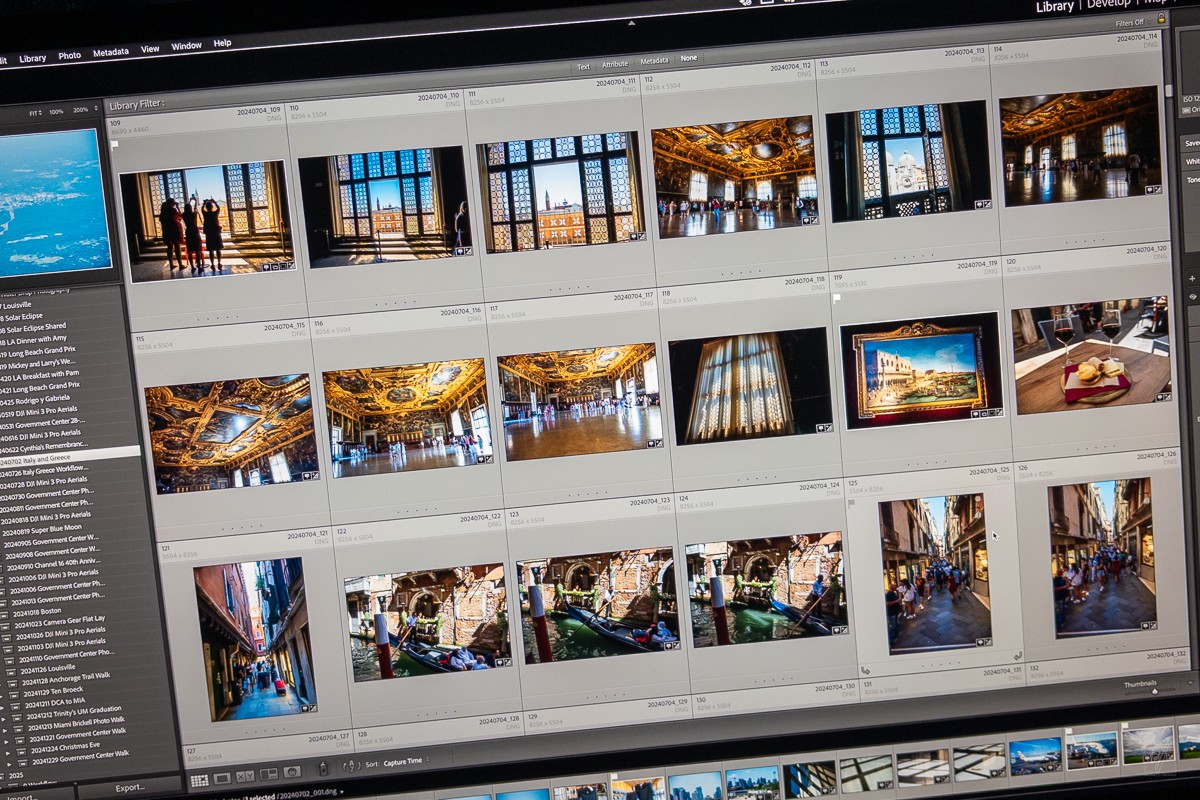Open the Metadata menu
Viewport: 1200px width, 800px height.
110,52
